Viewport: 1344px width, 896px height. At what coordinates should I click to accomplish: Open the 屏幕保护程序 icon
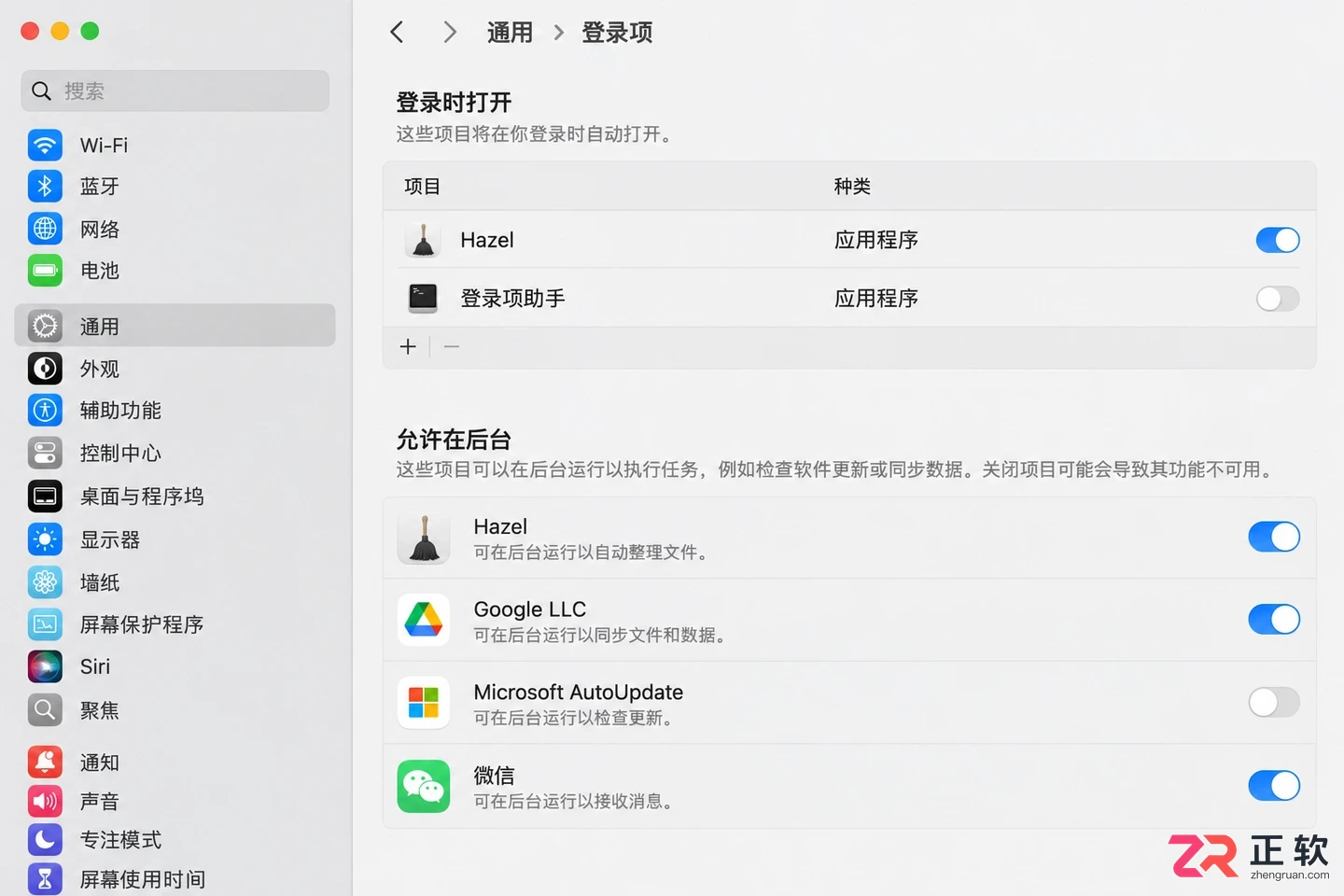click(x=45, y=624)
